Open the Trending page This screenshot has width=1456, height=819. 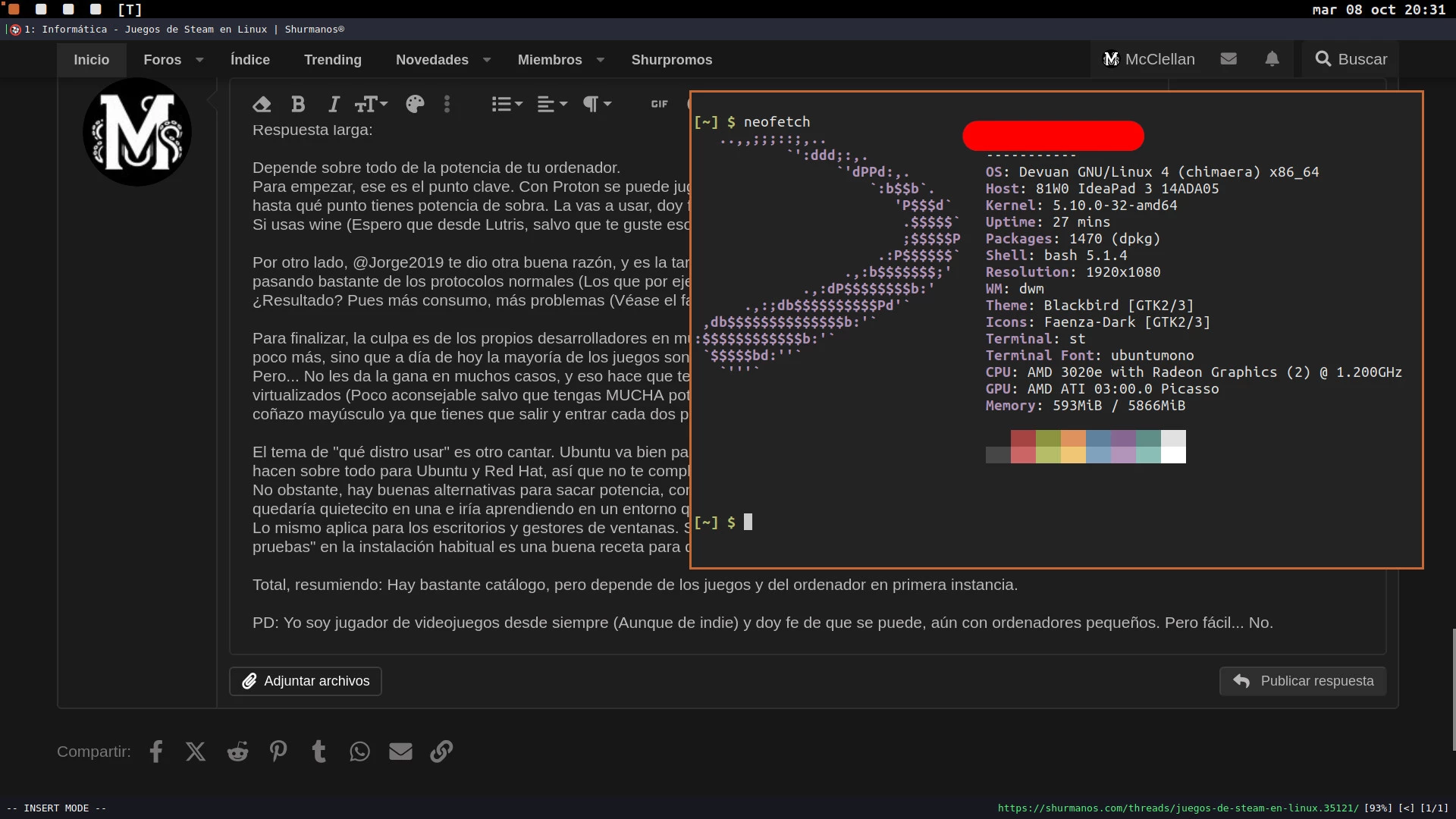(333, 59)
